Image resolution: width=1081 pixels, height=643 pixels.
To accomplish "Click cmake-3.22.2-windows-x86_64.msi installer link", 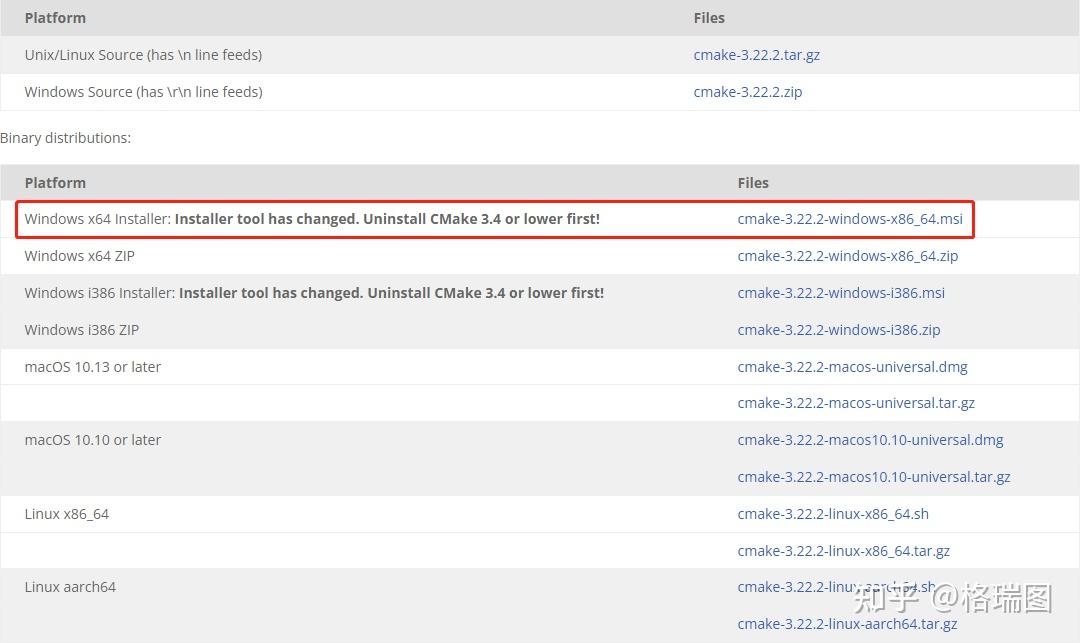I will click(849, 219).
